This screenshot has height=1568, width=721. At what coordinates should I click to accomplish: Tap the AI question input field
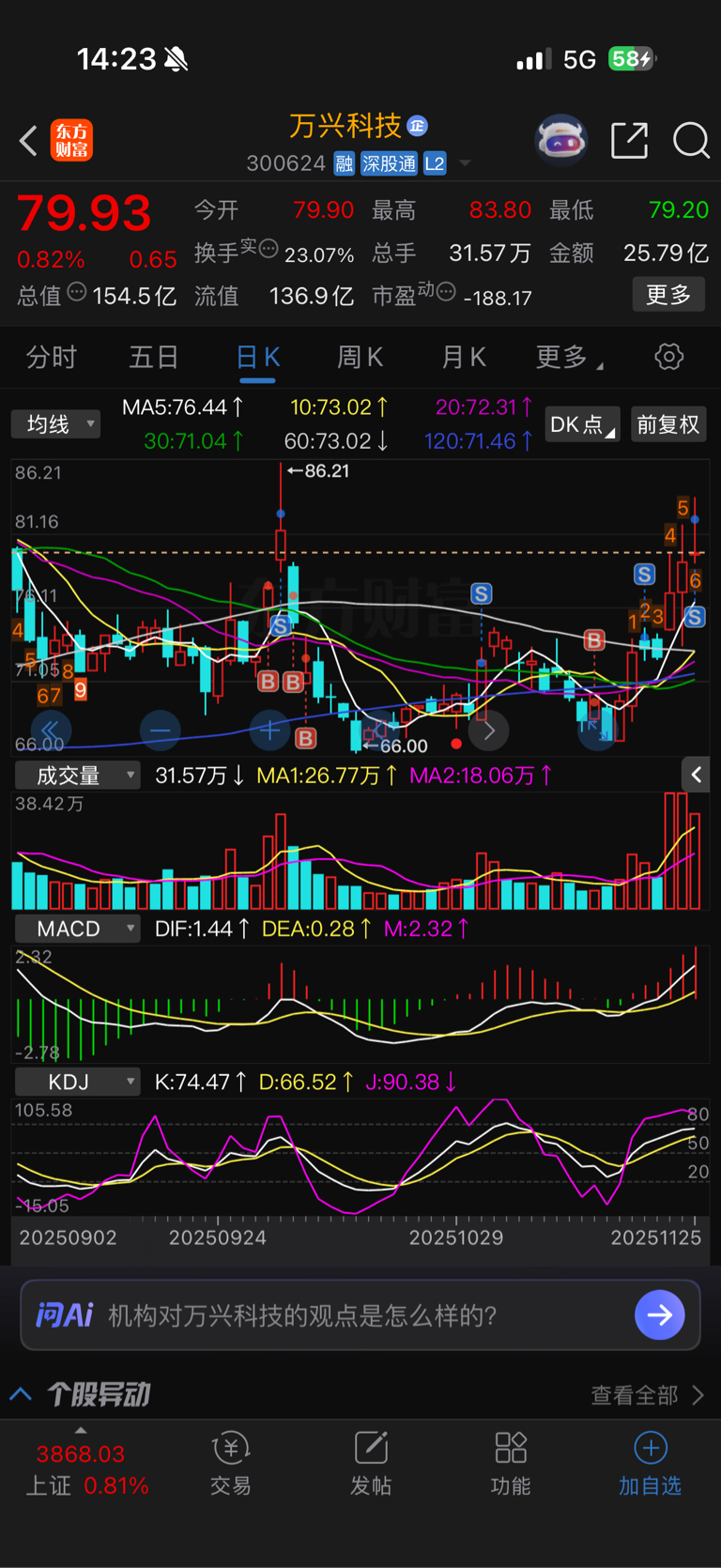360,1314
